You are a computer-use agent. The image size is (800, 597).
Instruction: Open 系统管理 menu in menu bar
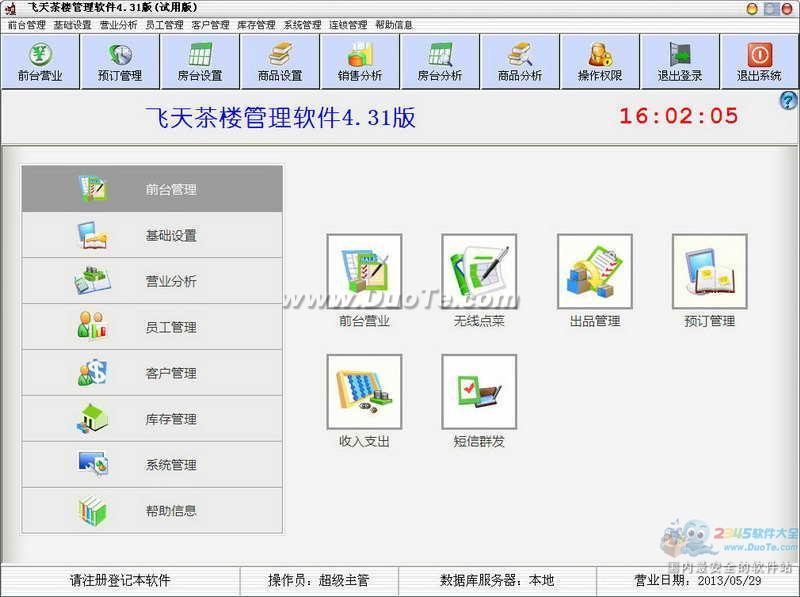tap(303, 24)
